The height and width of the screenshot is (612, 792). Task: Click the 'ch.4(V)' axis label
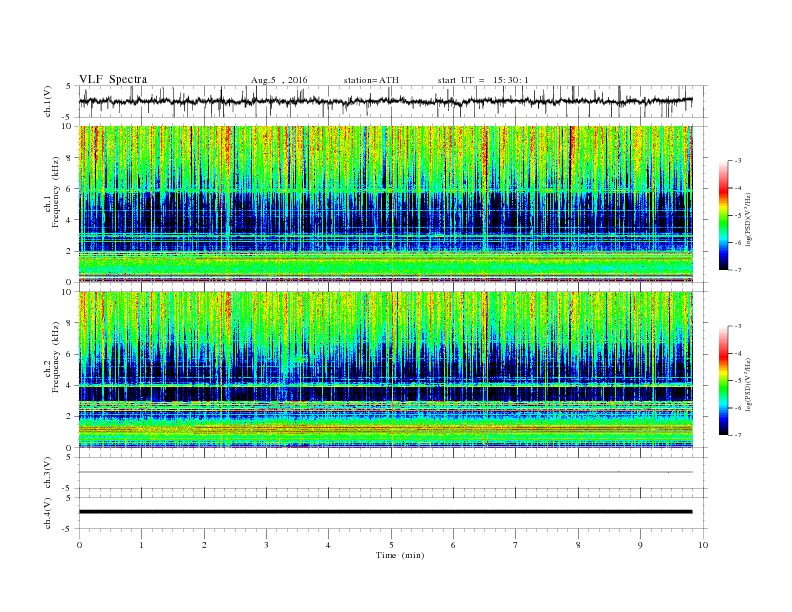click(48, 513)
